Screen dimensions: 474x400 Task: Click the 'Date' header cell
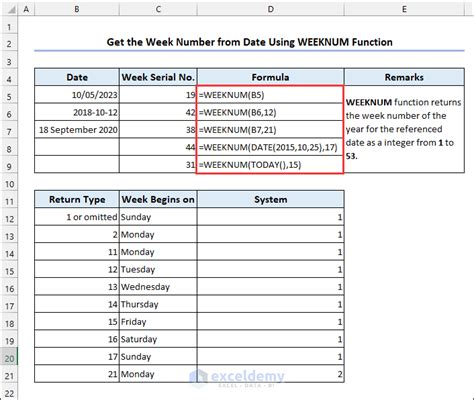pyautogui.click(x=77, y=77)
